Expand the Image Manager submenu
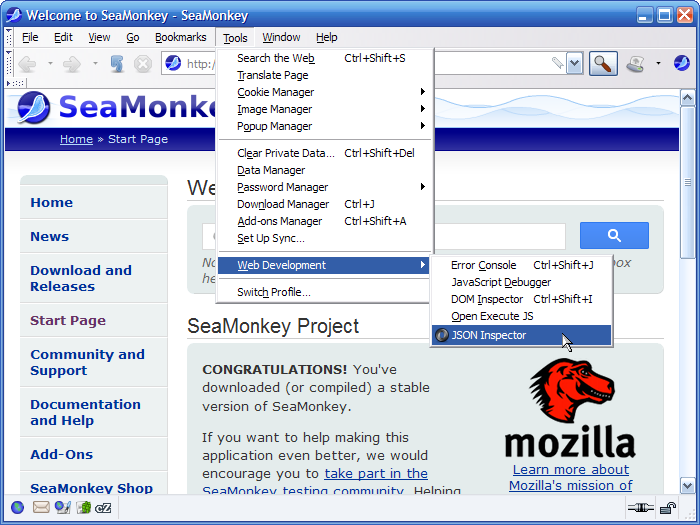This screenshot has width=700, height=525. 325,109
